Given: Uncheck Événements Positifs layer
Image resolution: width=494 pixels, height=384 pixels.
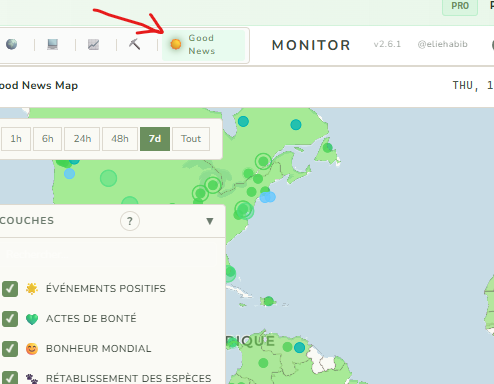Looking at the screenshot, I should [x=10, y=289].
